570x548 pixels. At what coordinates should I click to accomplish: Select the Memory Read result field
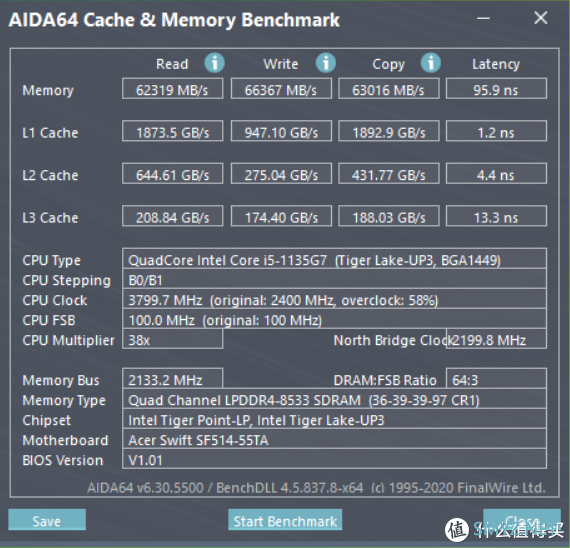pos(172,88)
